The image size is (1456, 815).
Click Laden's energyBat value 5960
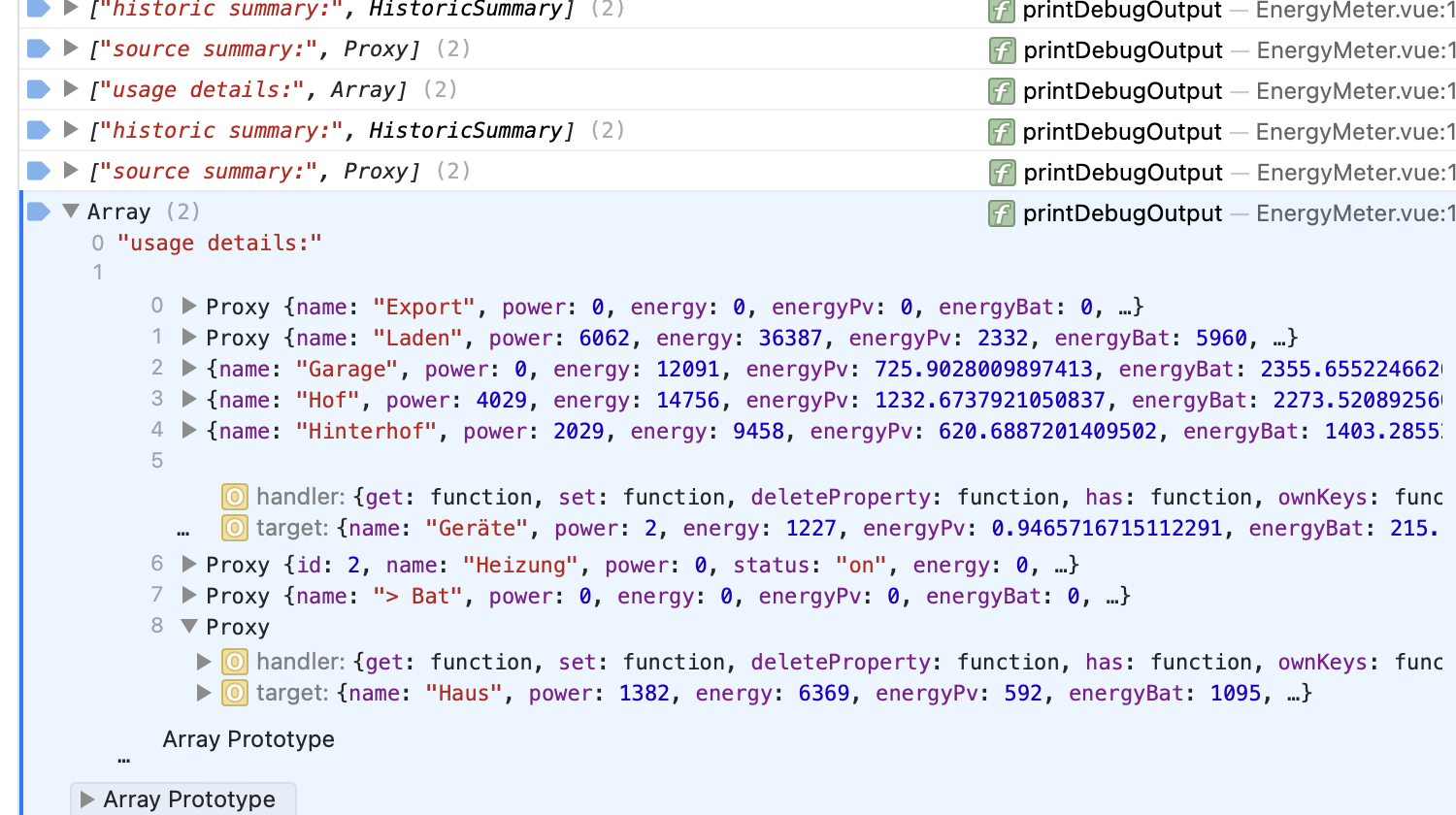(1221, 338)
